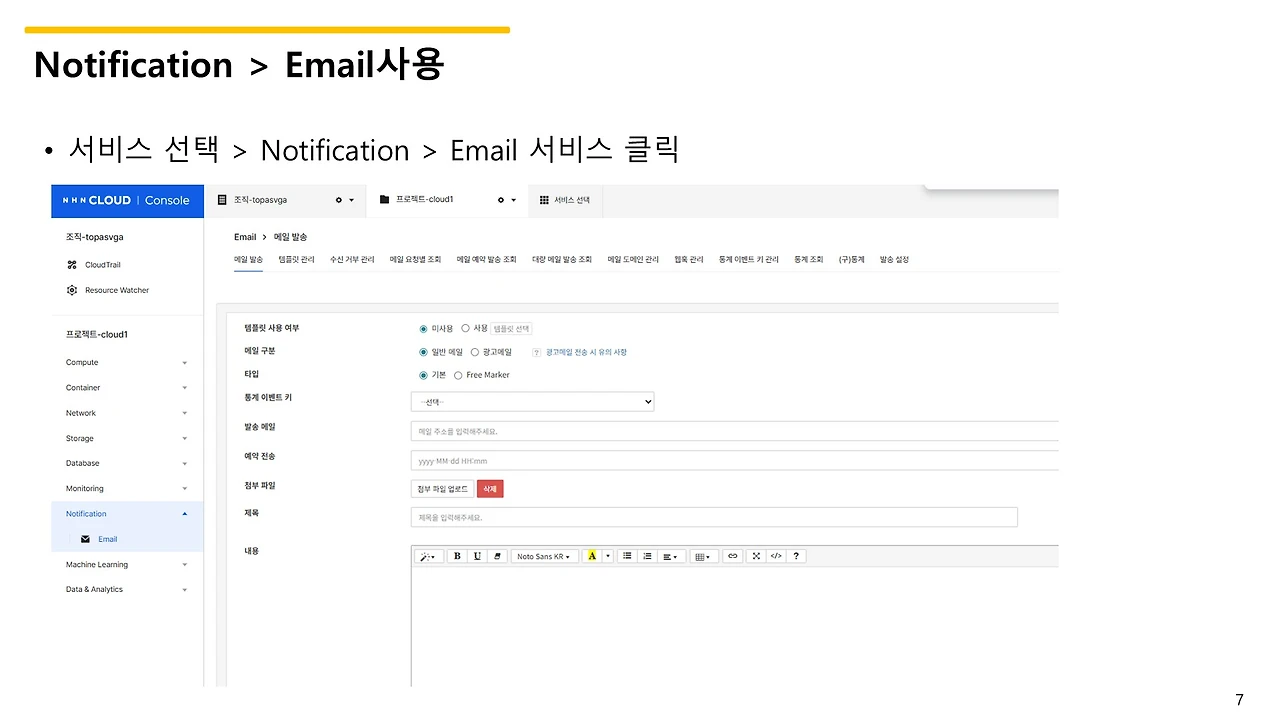This screenshot has width=1280, height=720.
Task: Open the 대량 메일 발송 조회 tab
Action: coord(562,260)
